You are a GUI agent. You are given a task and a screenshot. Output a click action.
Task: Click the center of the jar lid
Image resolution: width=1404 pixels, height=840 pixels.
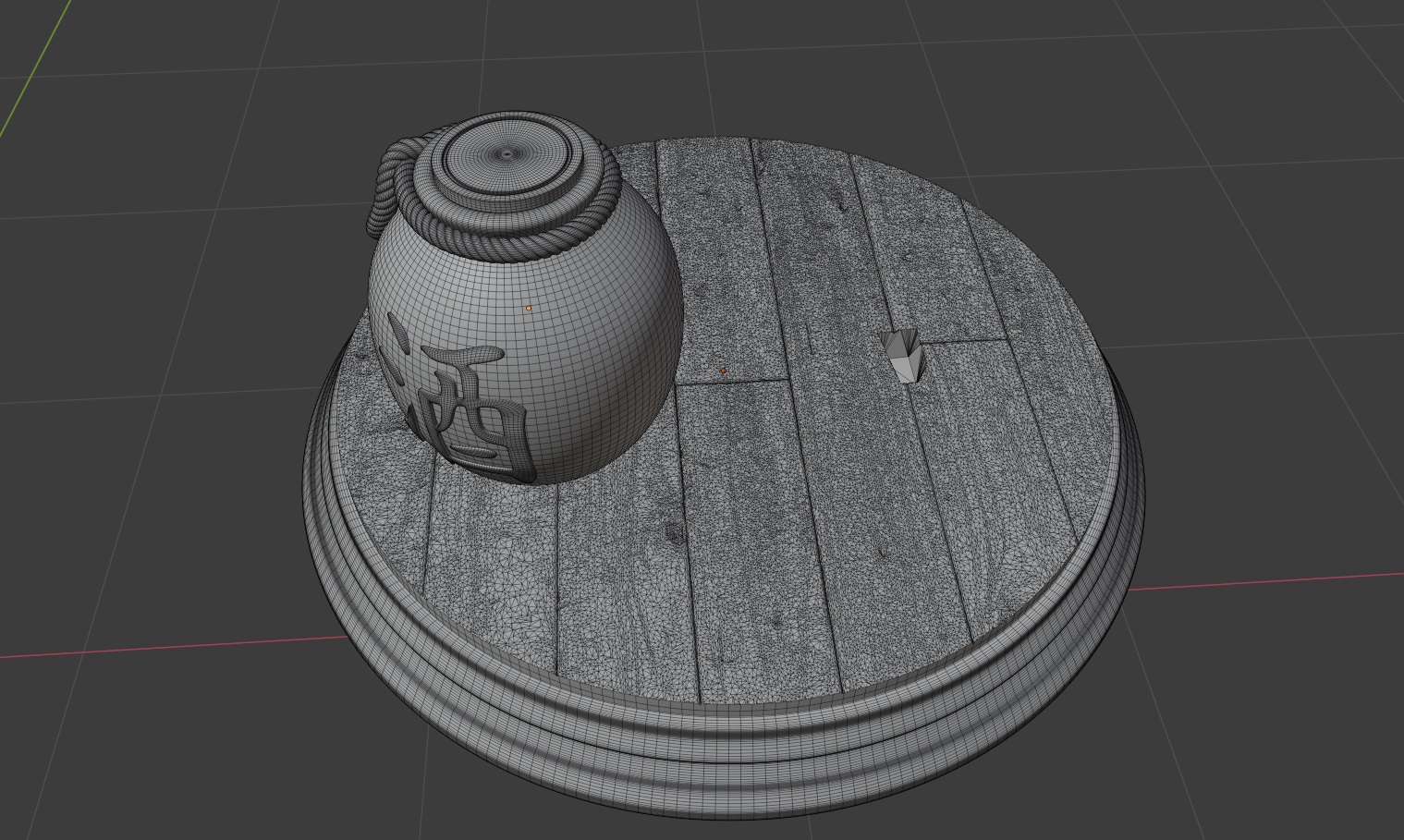506,153
